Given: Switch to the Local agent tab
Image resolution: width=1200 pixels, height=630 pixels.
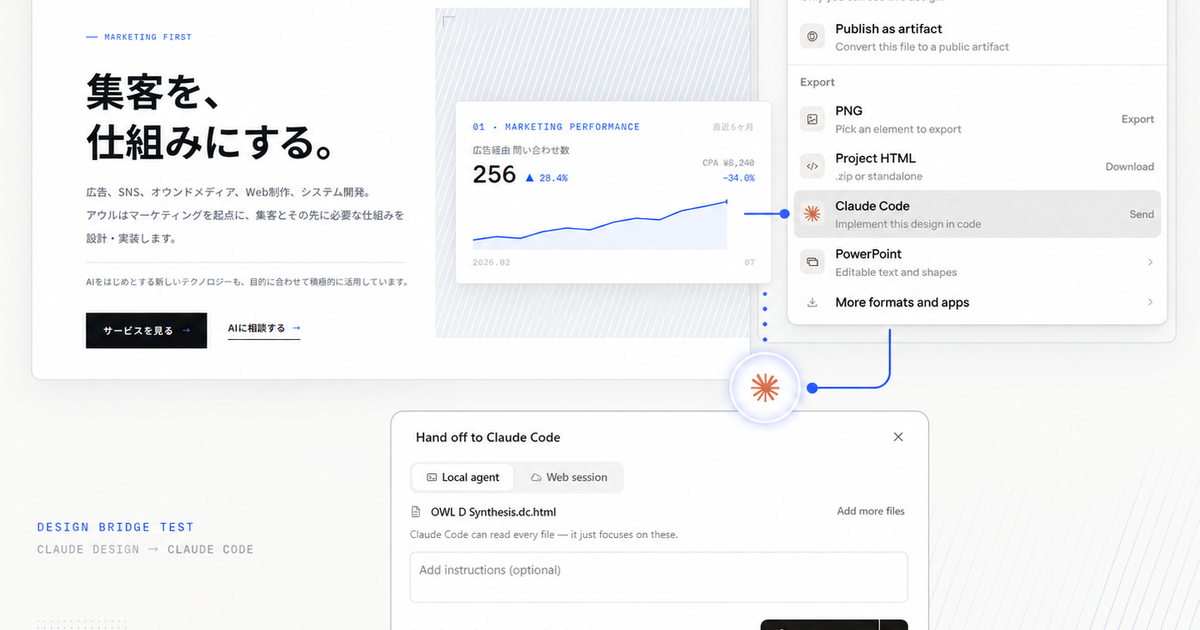Looking at the screenshot, I should (463, 477).
